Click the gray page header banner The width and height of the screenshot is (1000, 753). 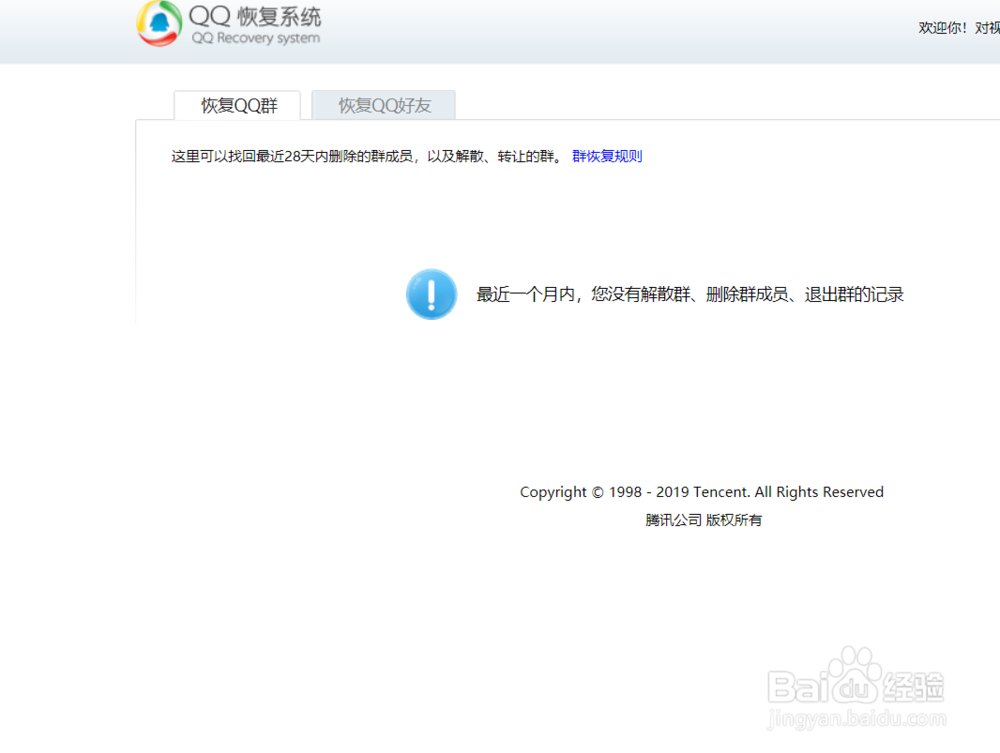click(600, 30)
